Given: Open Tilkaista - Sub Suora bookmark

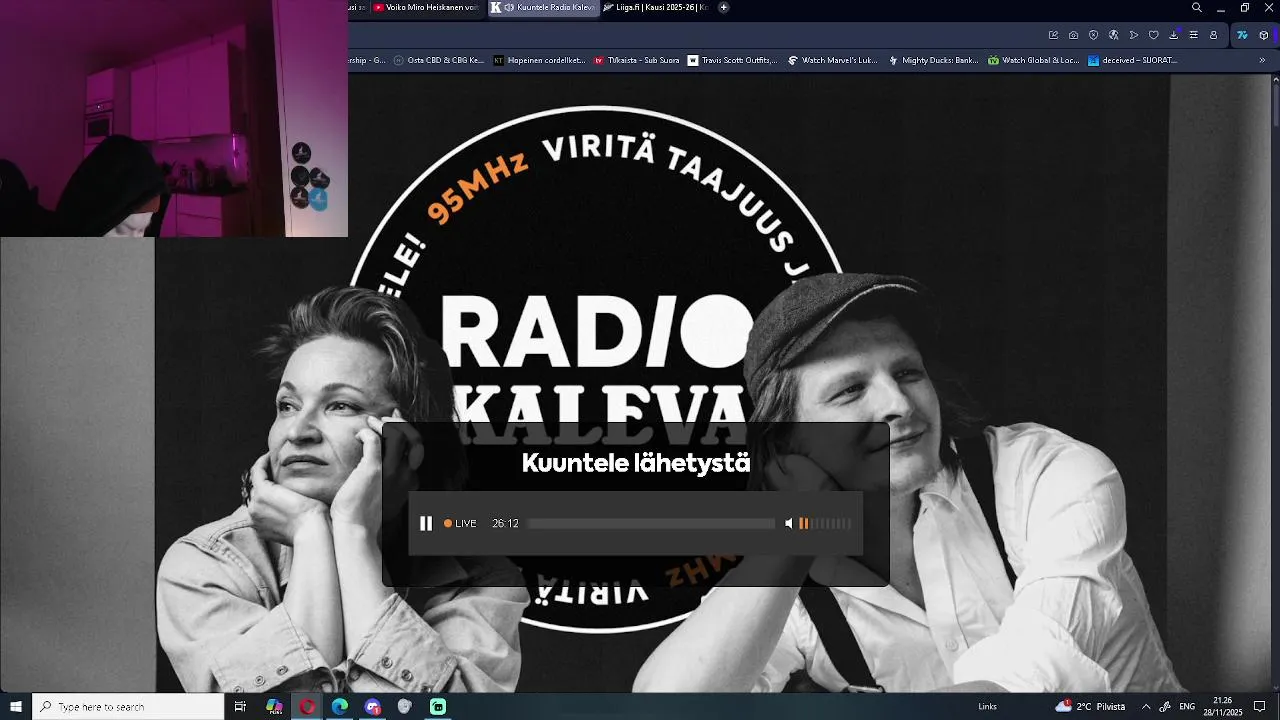Looking at the screenshot, I should point(637,60).
